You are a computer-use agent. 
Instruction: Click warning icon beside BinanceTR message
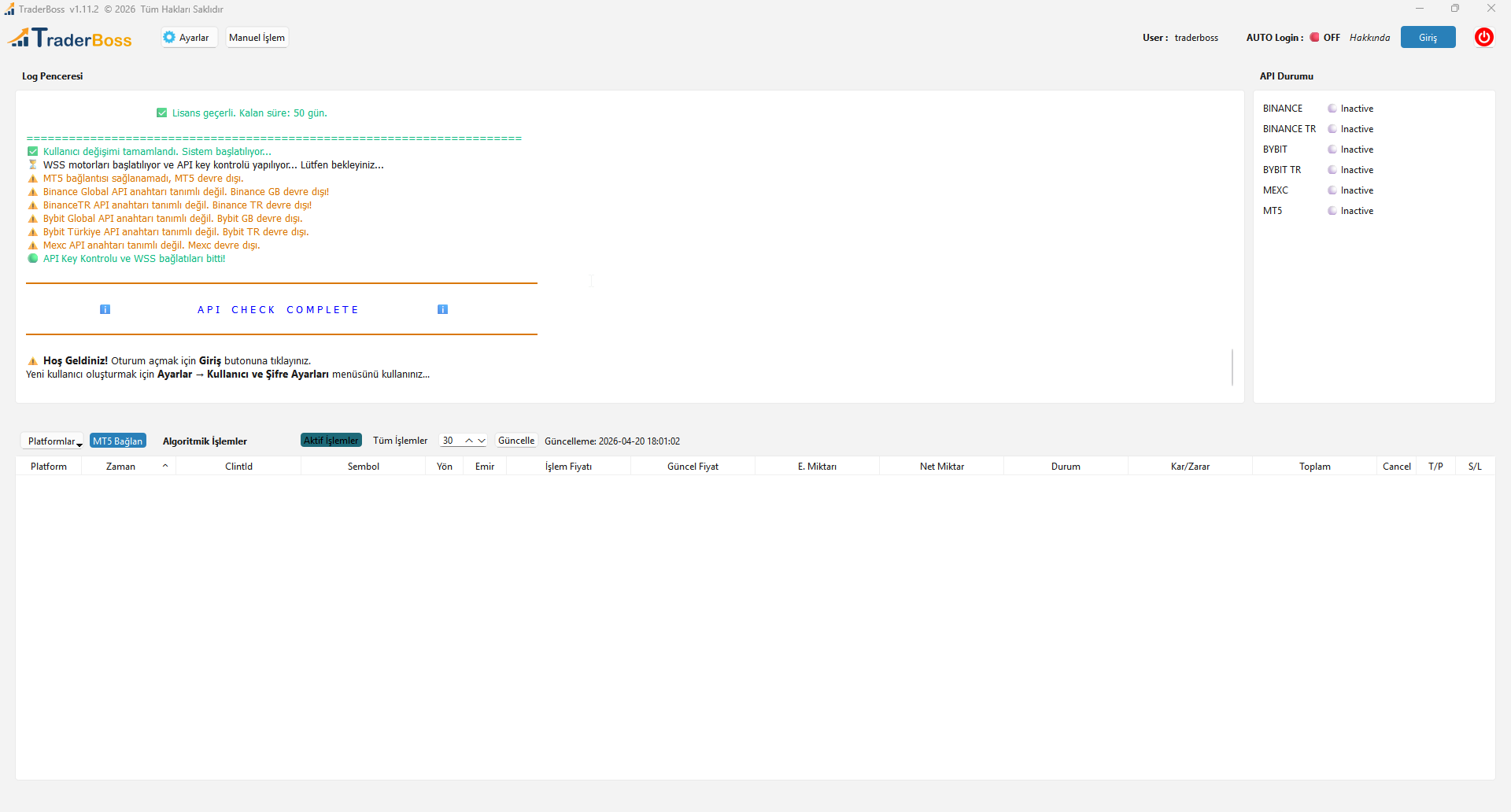click(32, 205)
